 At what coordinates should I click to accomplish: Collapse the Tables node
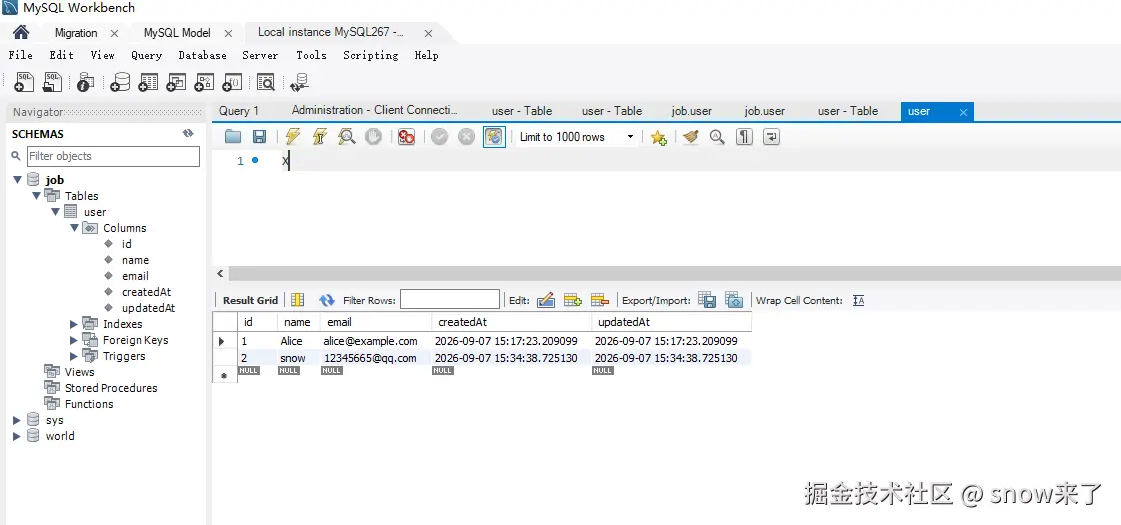point(36,196)
